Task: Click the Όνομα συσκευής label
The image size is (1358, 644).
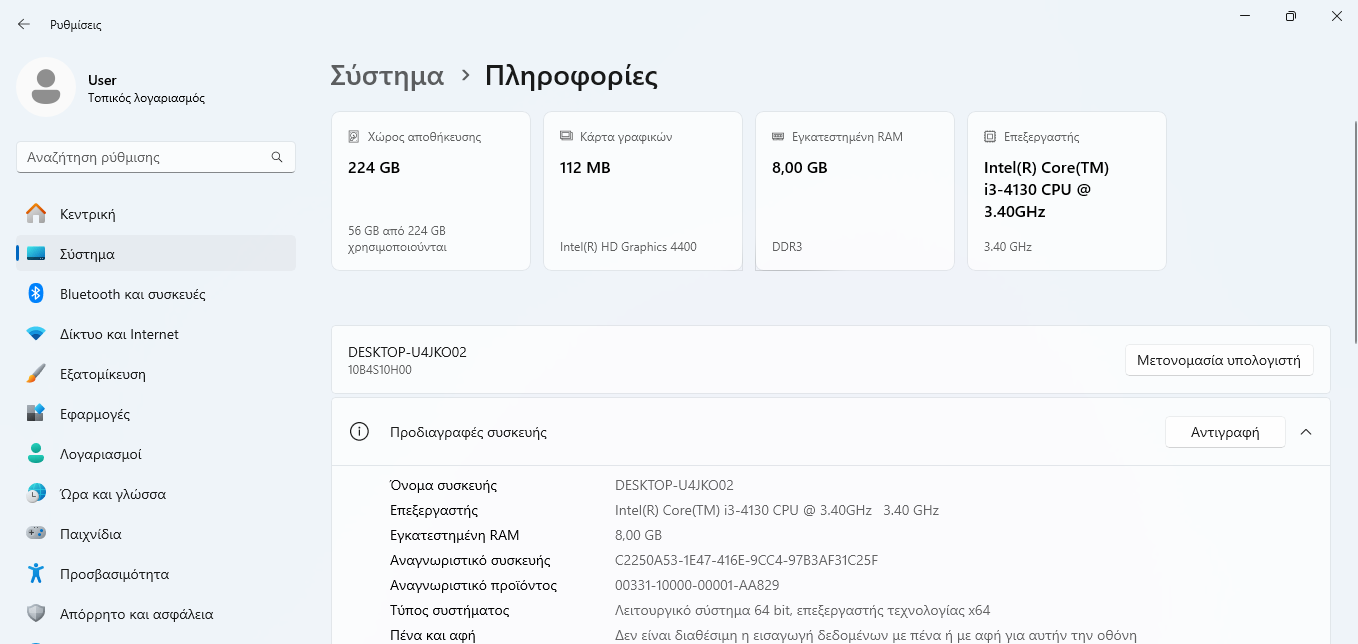Action: (x=443, y=485)
